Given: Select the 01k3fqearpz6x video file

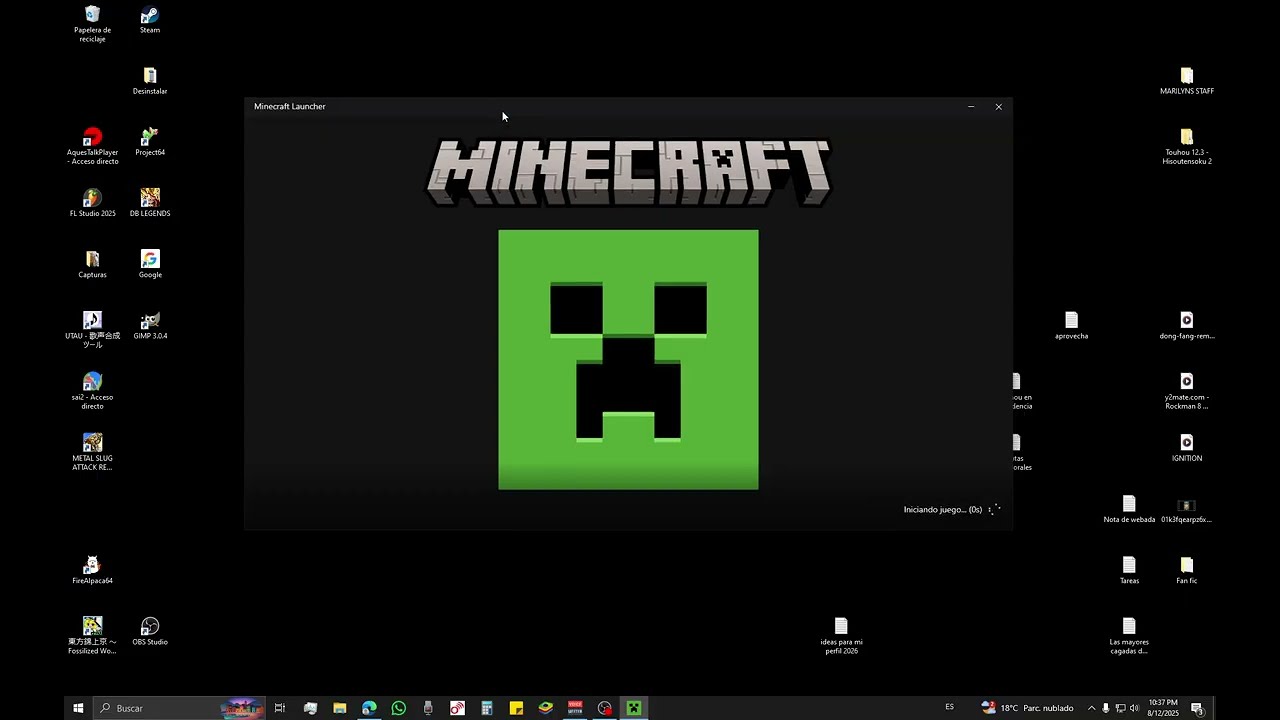Looking at the screenshot, I should click(x=1187, y=509).
